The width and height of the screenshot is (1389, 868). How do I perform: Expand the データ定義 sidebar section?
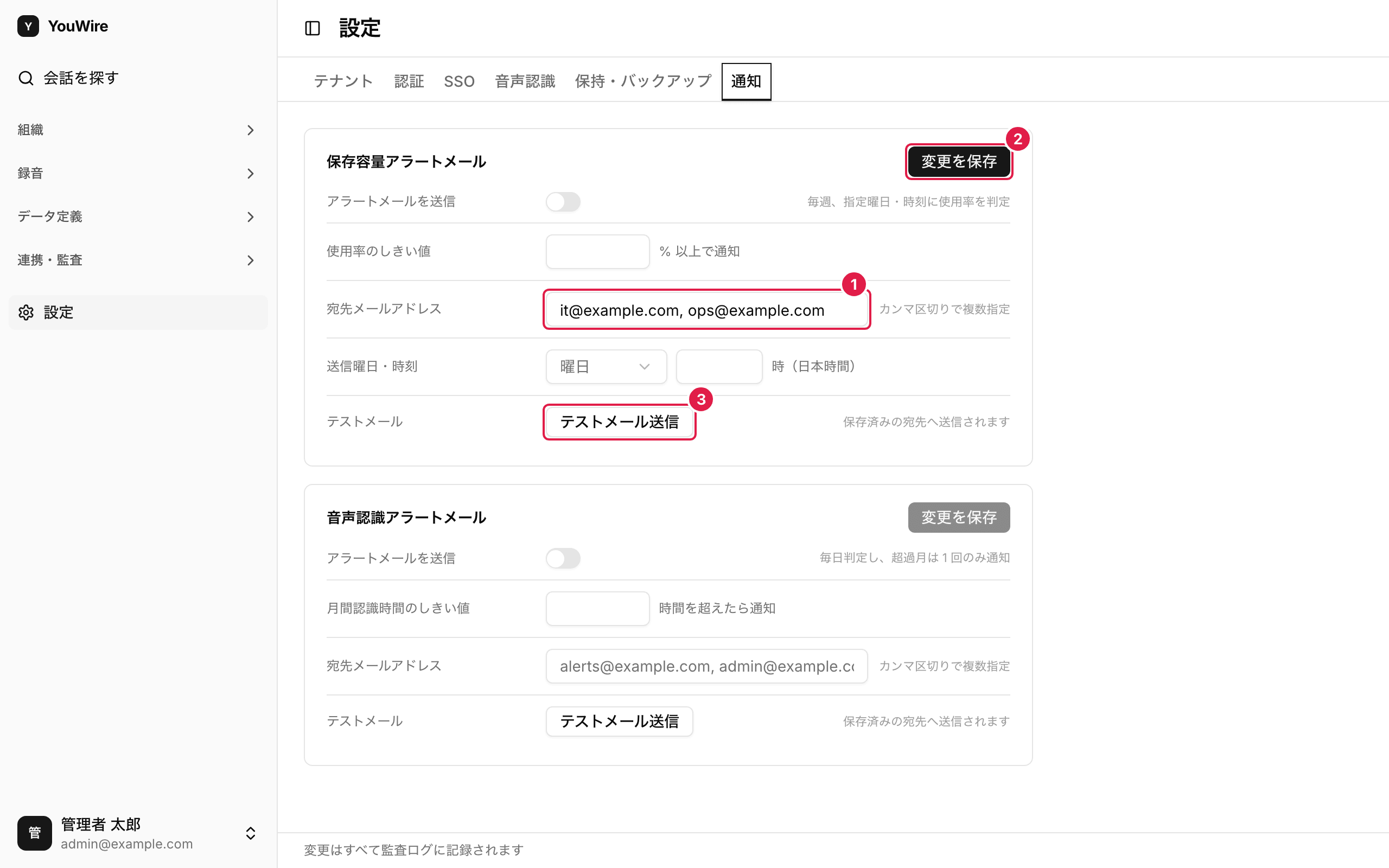(138, 217)
